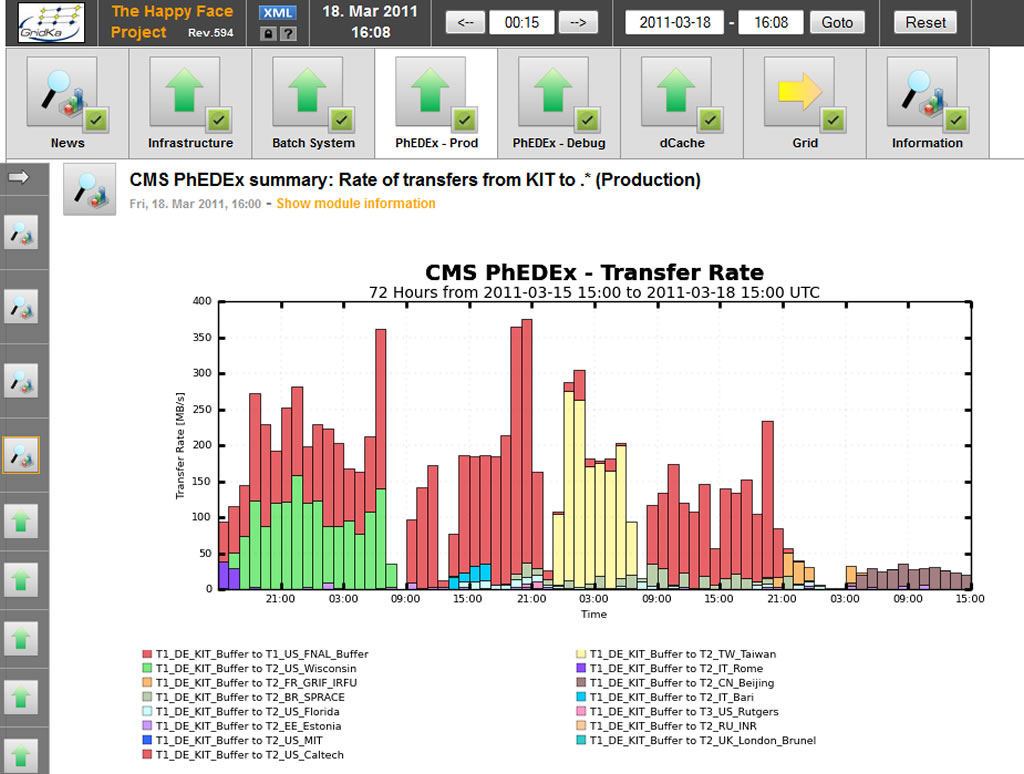
Task: Click legend text T1_DE_KIT_Buffer to T3_US_Rutgers
Action: click(684, 711)
